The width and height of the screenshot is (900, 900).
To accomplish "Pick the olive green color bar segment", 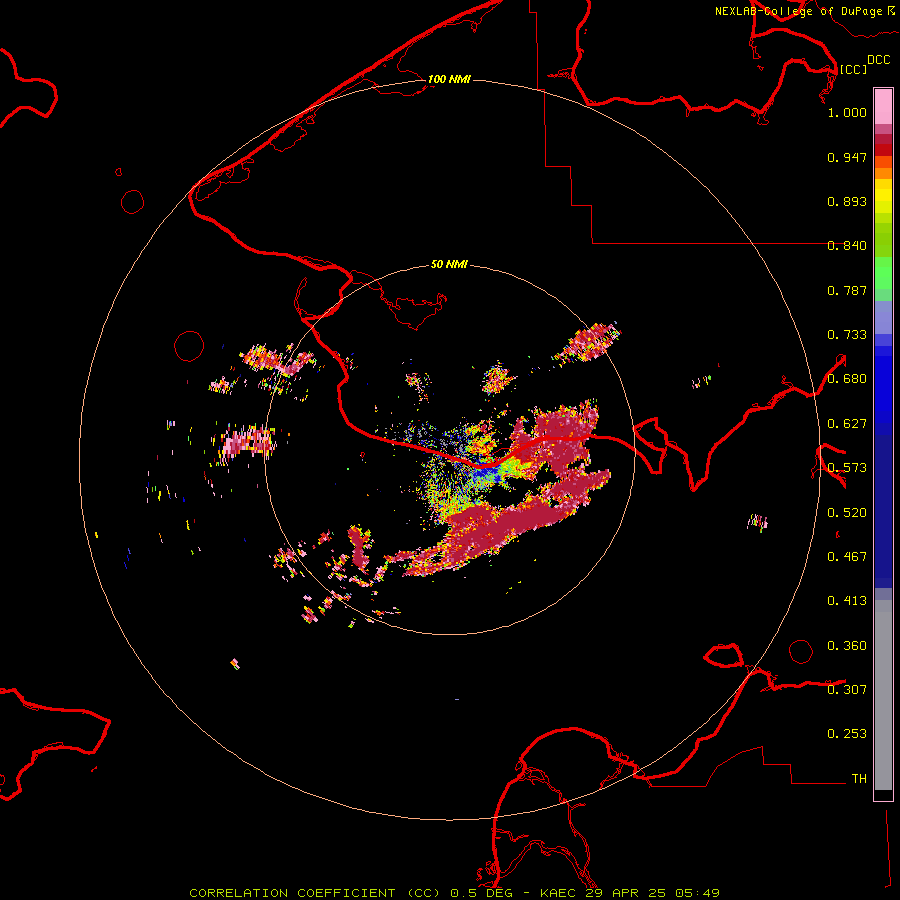I will point(883,240).
